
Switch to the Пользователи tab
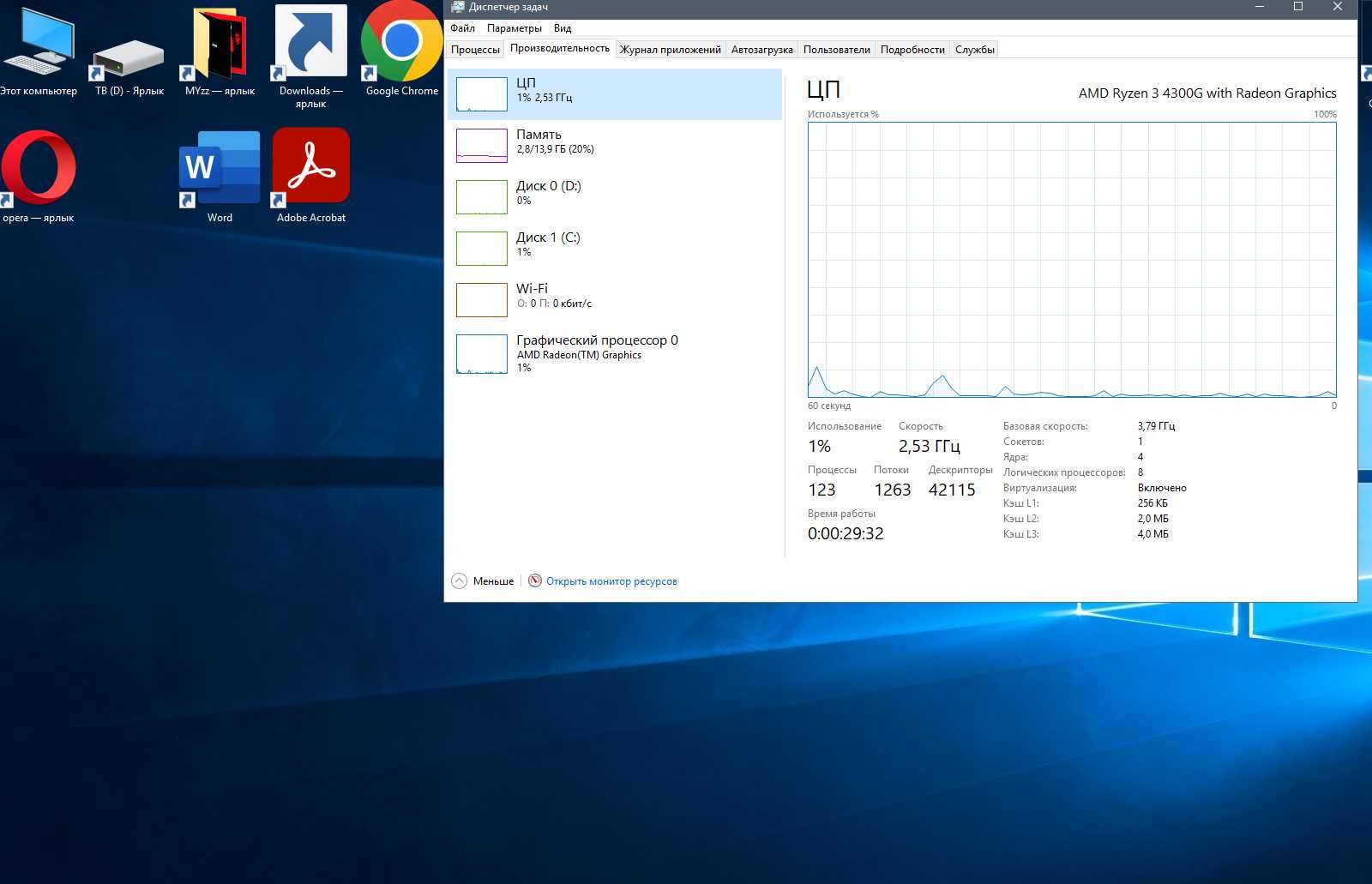[836, 50]
